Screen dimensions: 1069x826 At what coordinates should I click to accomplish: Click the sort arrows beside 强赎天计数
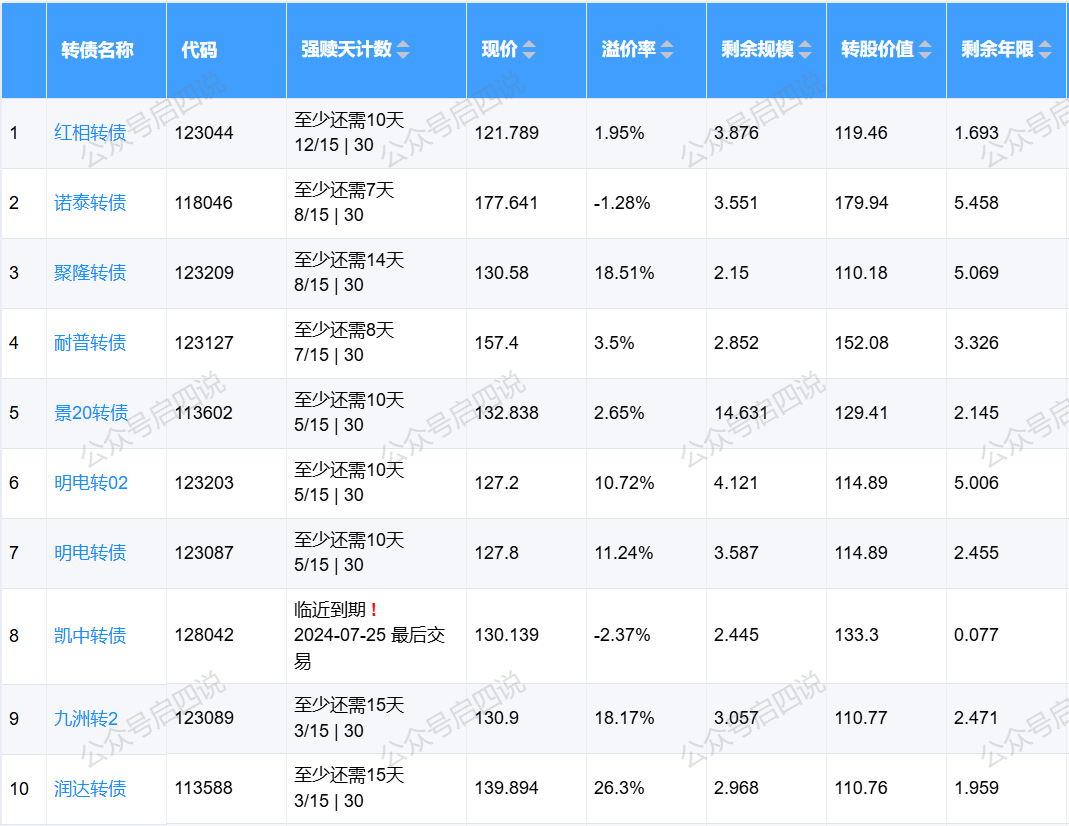tap(403, 50)
